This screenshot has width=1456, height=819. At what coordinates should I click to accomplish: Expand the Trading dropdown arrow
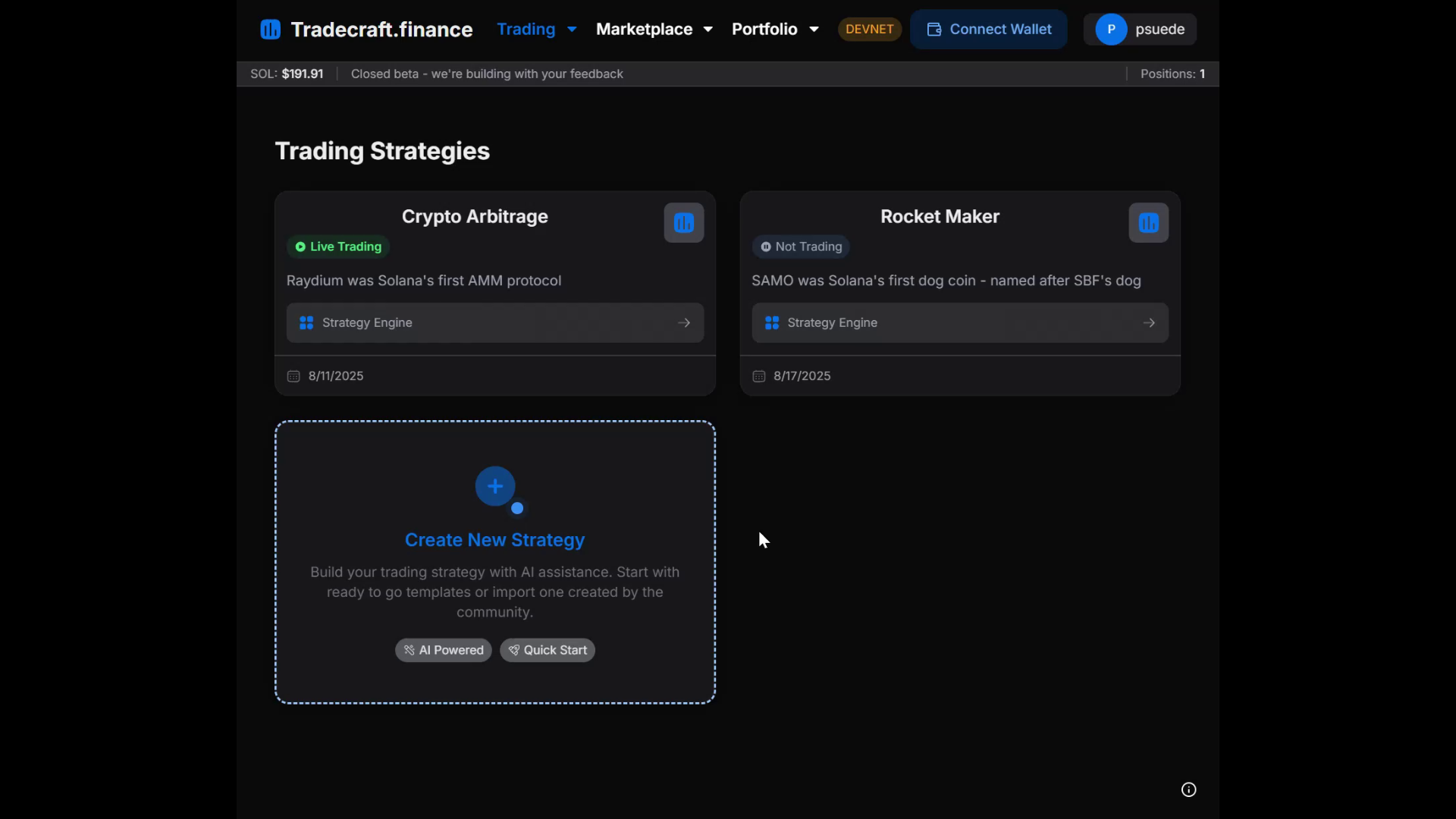point(572,30)
